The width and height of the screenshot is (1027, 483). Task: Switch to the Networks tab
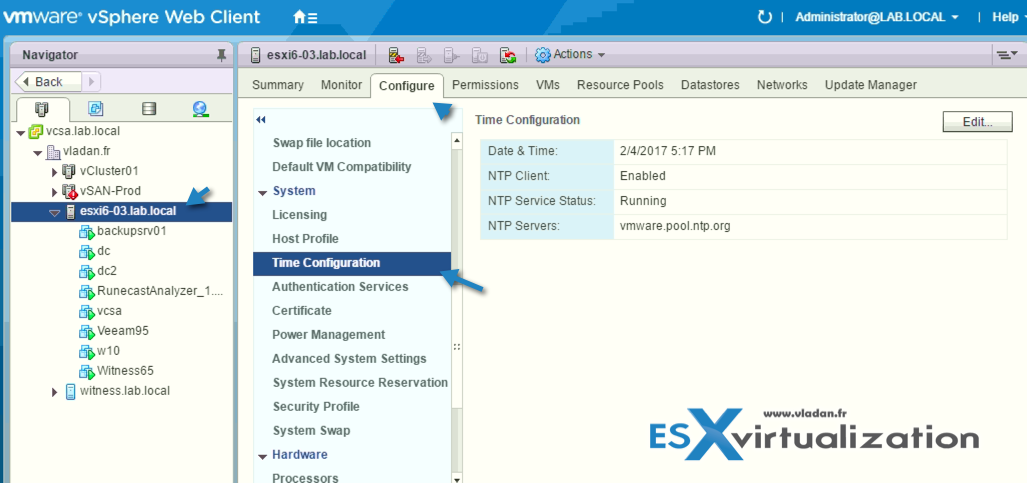click(782, 85)
